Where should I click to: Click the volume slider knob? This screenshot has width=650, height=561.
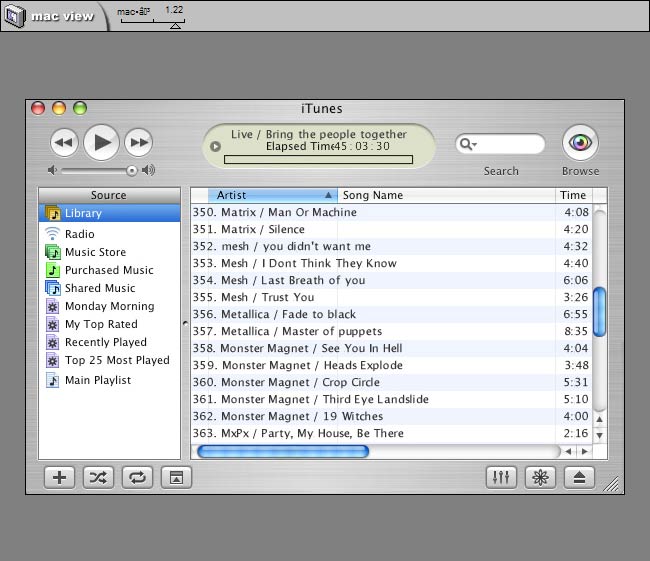coord(132,170)
